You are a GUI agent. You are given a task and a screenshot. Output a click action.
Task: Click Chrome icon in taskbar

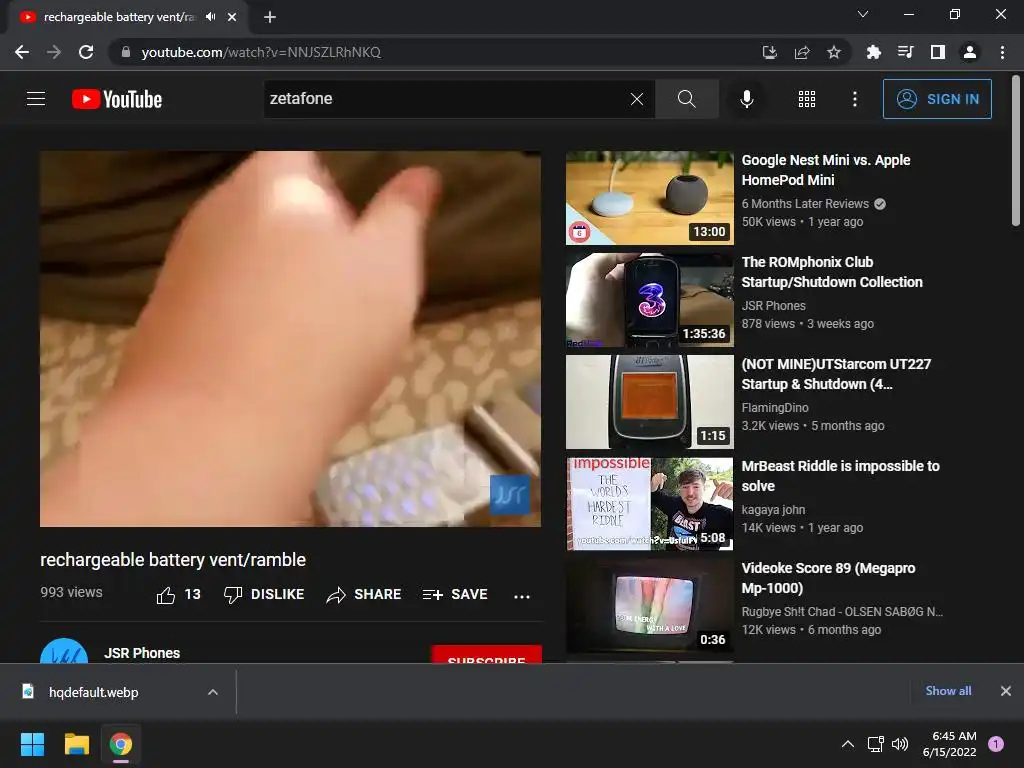tap(121, 744)
